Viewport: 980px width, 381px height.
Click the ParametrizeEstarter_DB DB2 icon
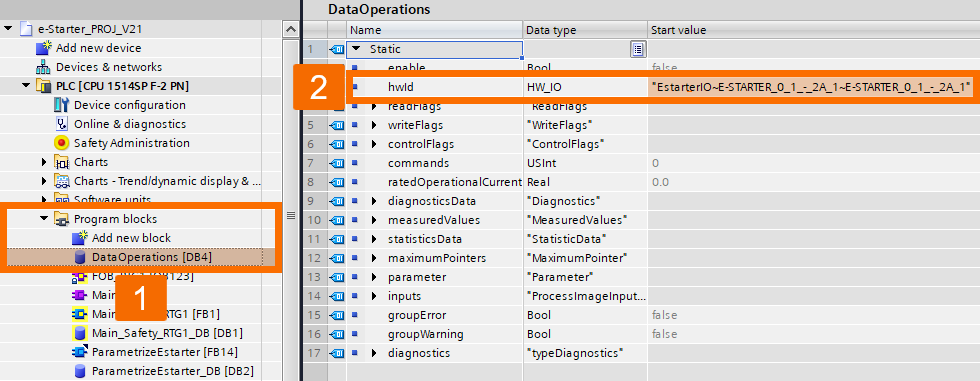pos(79,371)
